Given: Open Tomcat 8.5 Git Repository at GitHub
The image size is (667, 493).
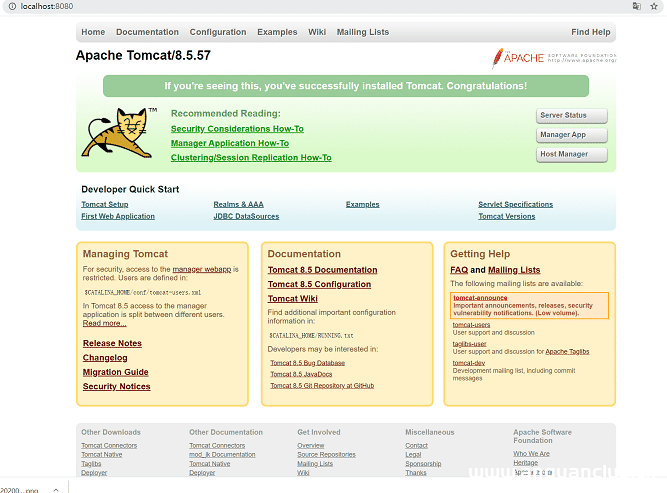Looking at the screenshot, I should coord(322,386).
